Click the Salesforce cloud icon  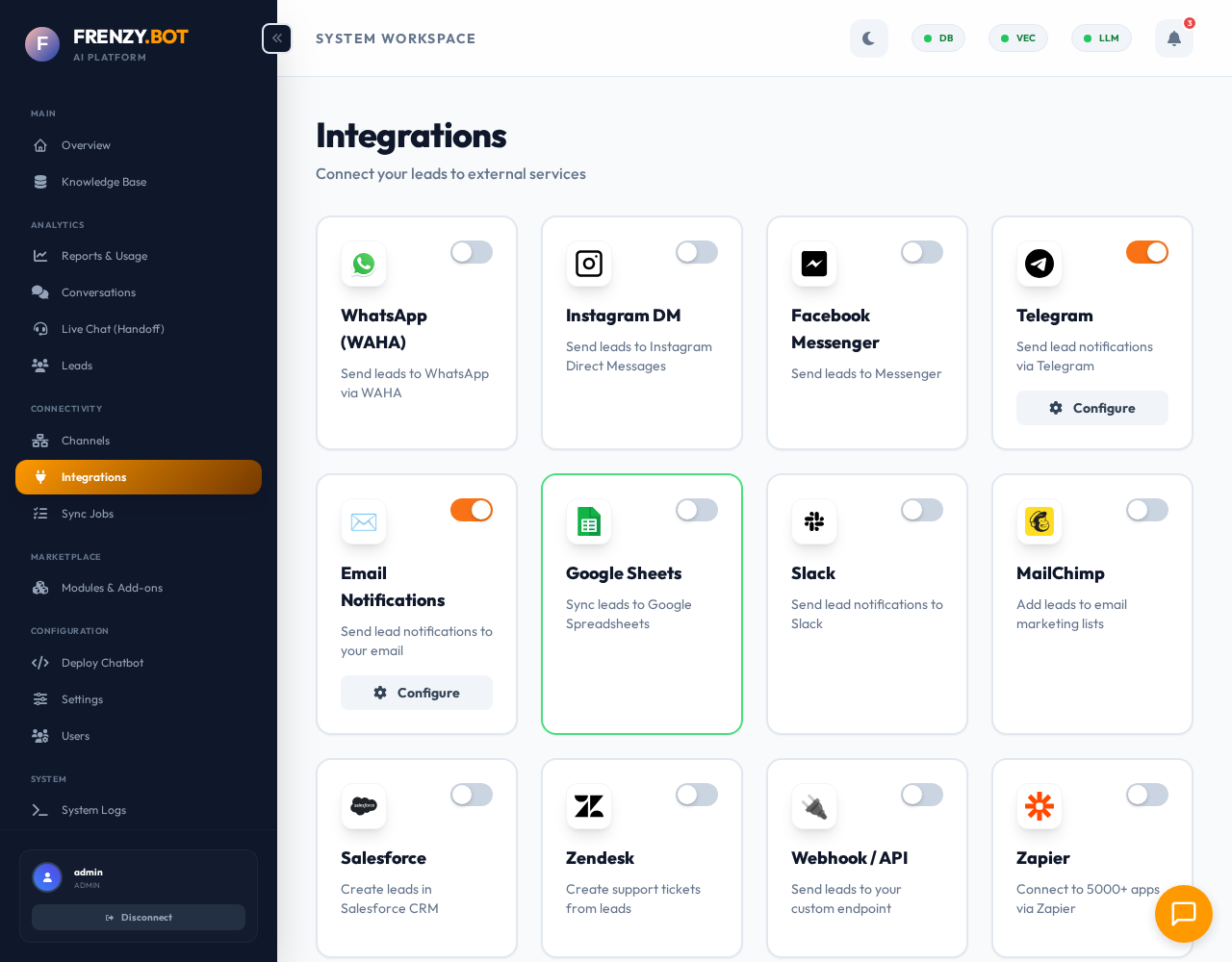click(364, 806)
